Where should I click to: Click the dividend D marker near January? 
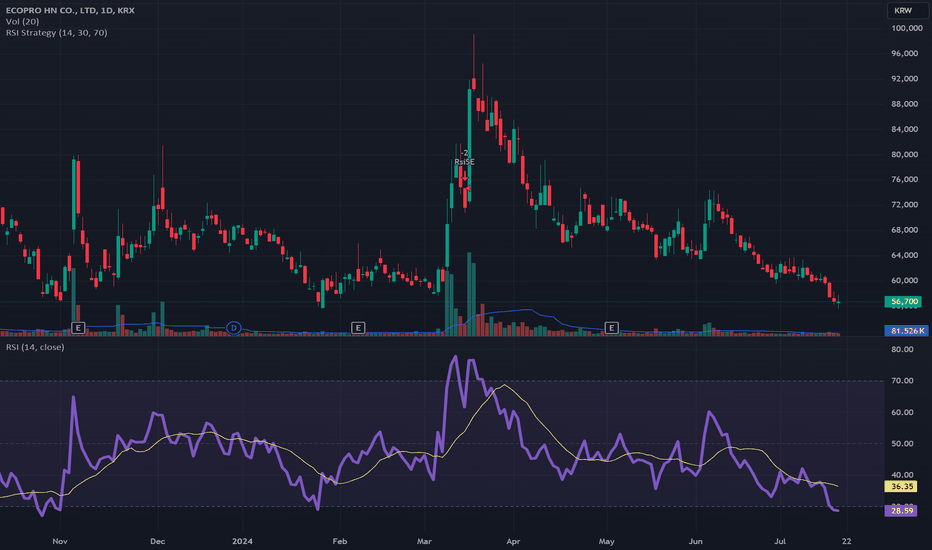[234, 328]
